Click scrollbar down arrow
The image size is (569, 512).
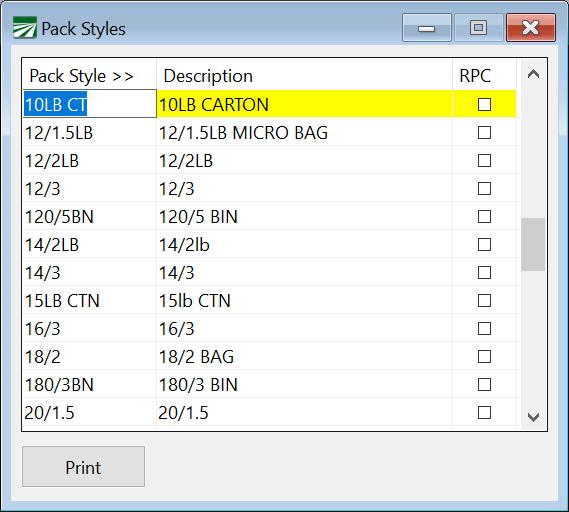tap(533, 417)
